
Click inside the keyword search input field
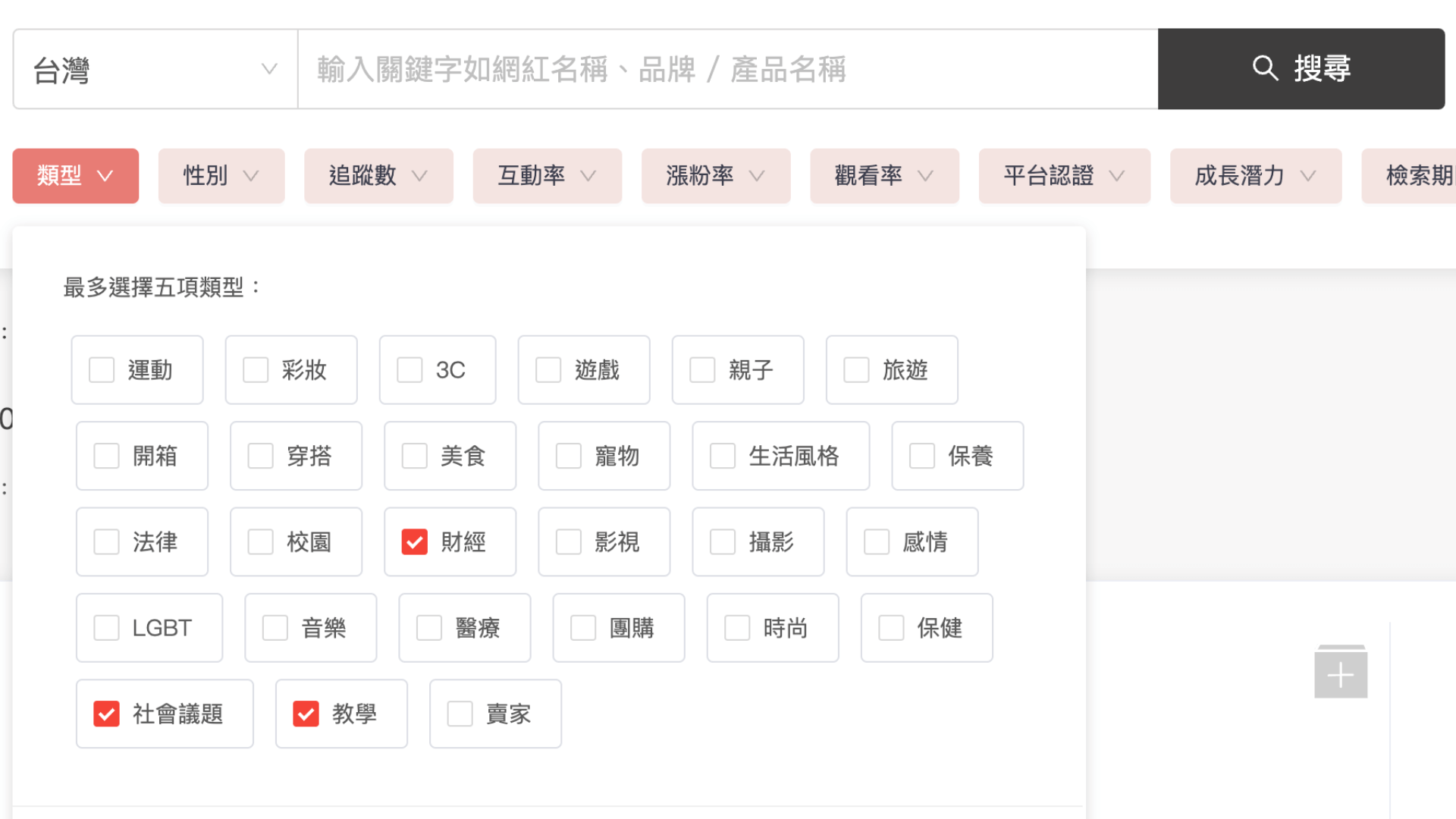[x=729, y=69]
